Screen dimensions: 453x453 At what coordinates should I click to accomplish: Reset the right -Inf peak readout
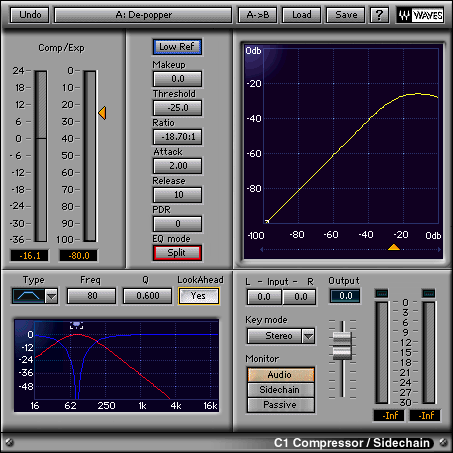coord(425,415)
